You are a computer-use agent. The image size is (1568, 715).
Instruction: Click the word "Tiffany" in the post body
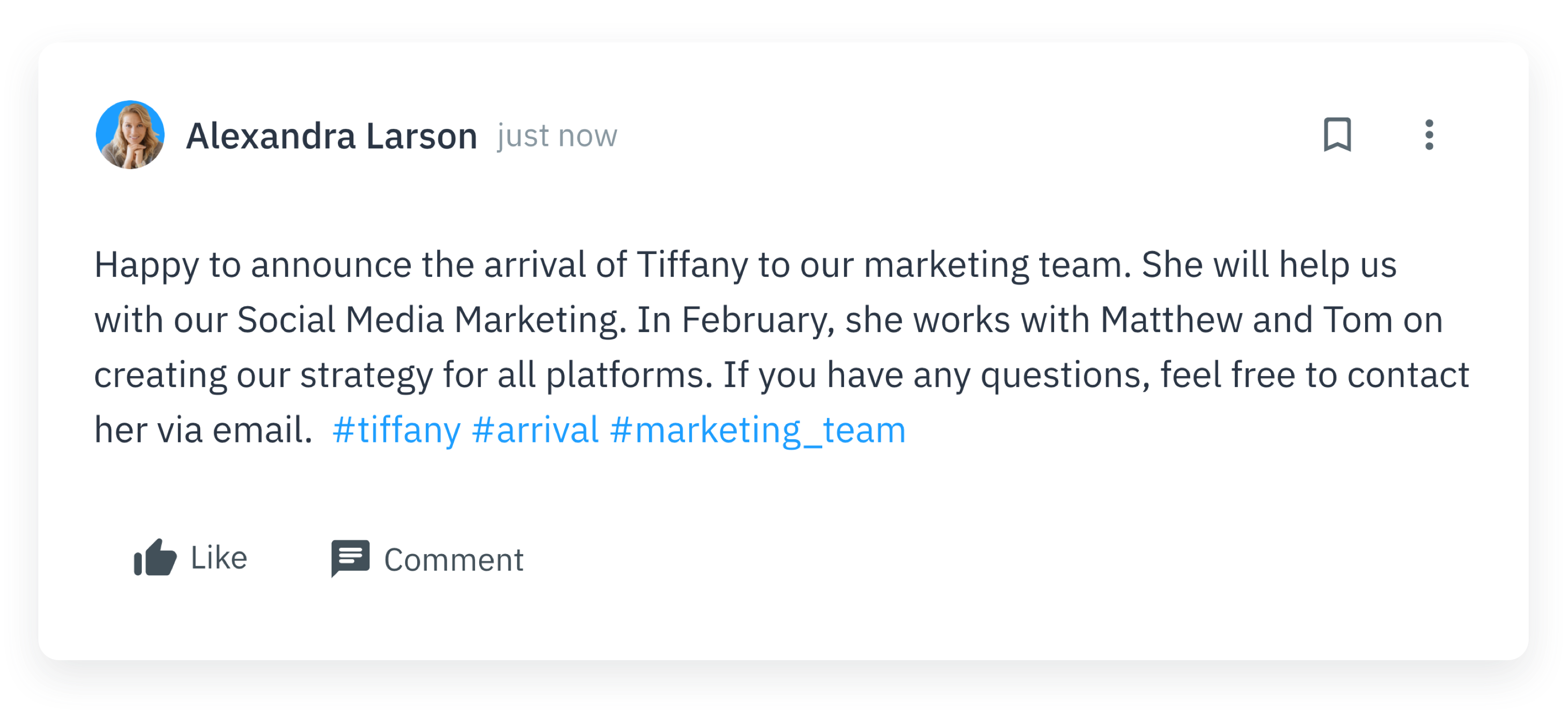(692, 265)
